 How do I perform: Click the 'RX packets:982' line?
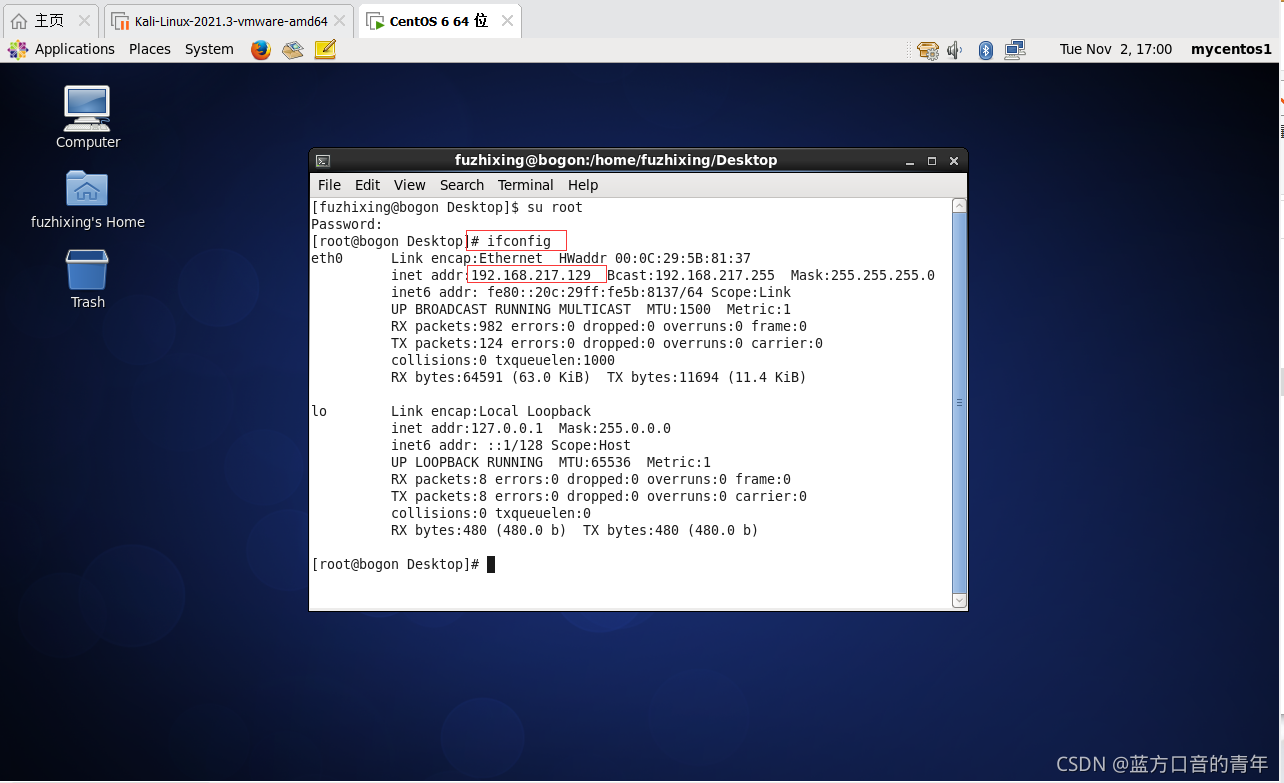599,326
